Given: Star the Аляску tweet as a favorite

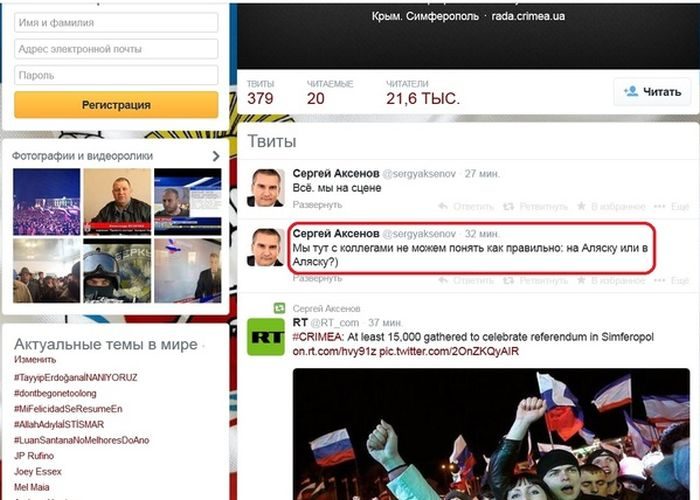Looking at the screenshot, I should pos(611,280).
